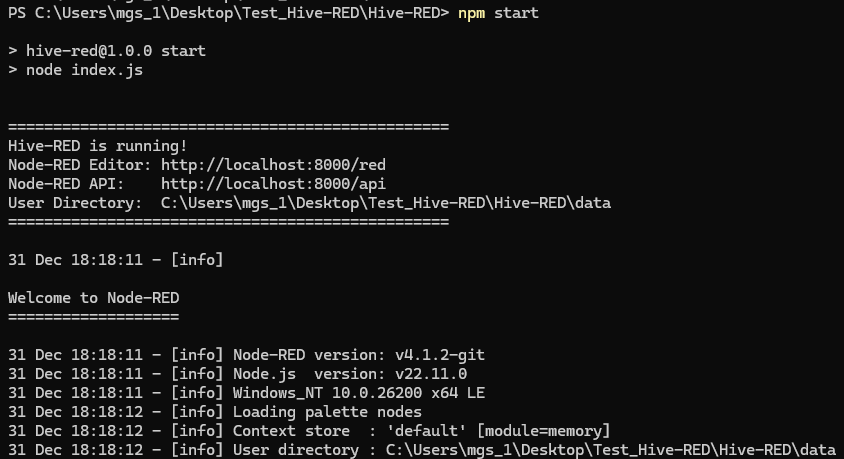844x459 pixels.
Task: Click the Node-RED version 'v4.1.2-git' text
Action: pyautogui.click(x=439, y=355)
